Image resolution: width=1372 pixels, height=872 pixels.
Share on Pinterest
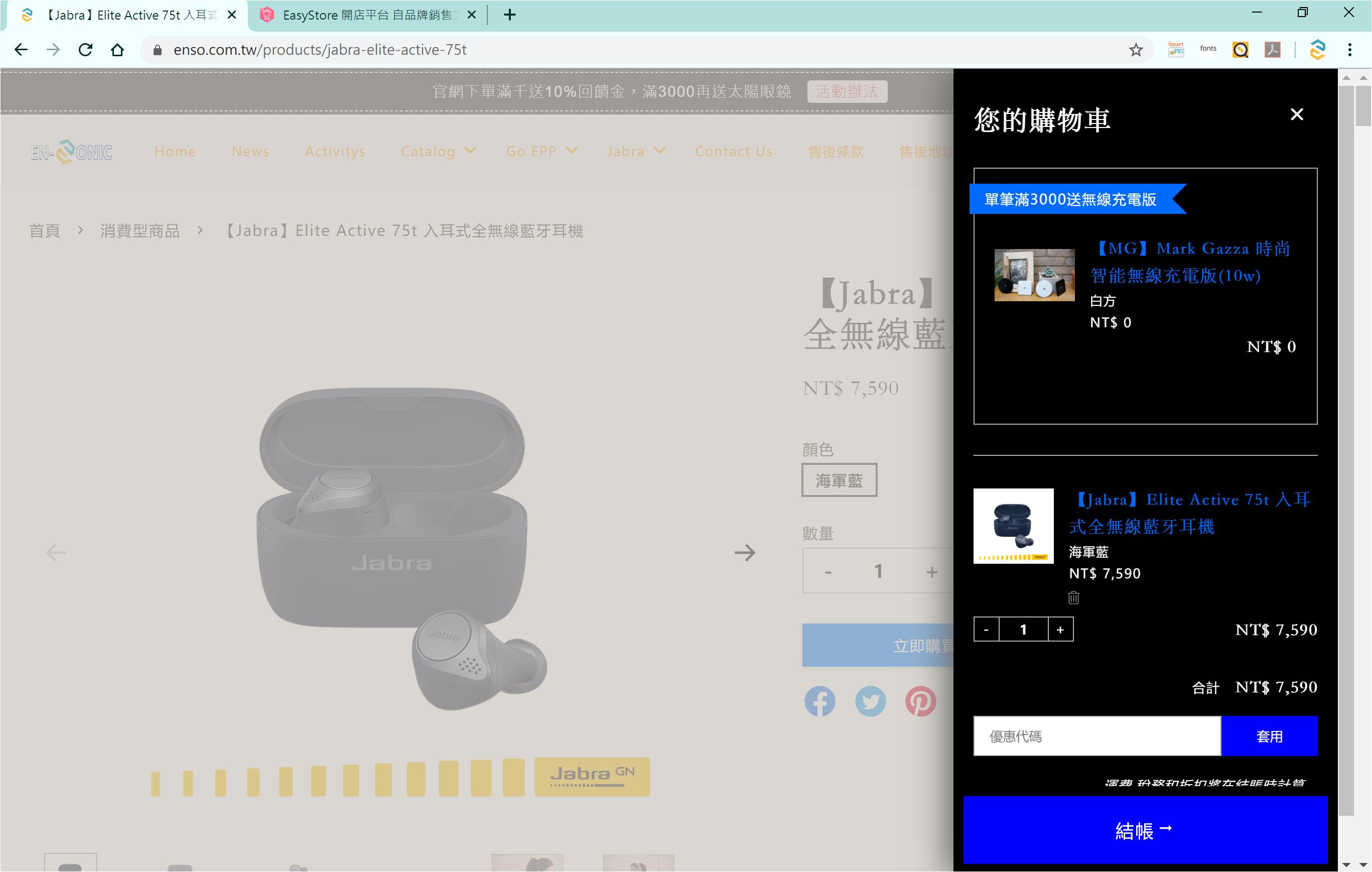(920, 702)
